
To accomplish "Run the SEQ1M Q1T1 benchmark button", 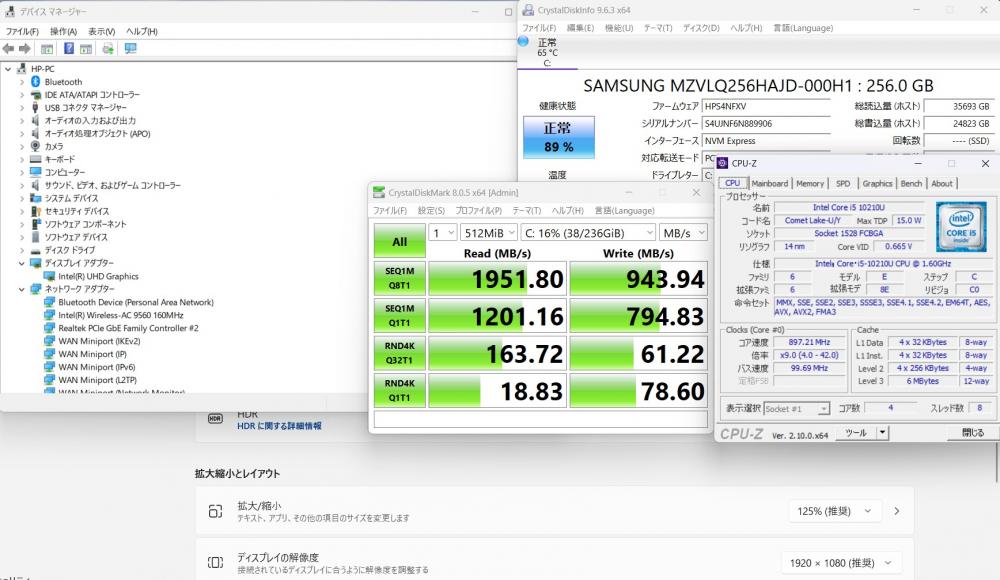I will pyautogui.click(x=400, y=316).
